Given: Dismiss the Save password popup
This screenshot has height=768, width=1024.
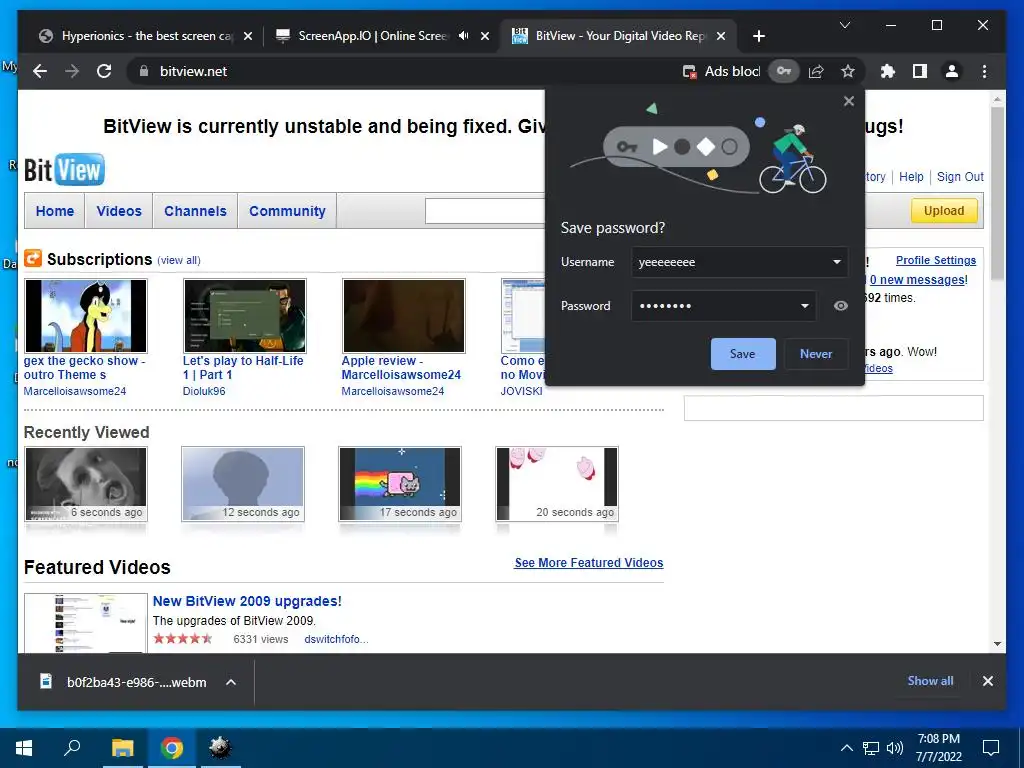Looking at the screenshot, I should (849, 101).
